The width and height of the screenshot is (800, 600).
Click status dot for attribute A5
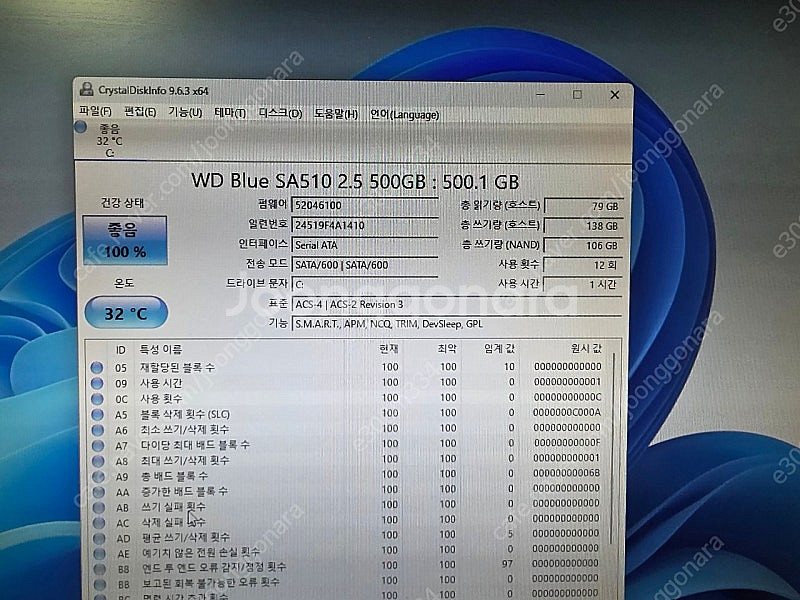(x=97, y=414)
